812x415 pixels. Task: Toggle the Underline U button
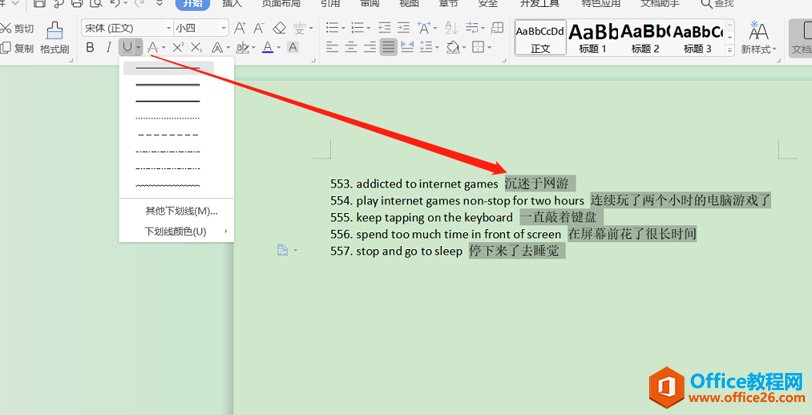click(x=127, y=48)
